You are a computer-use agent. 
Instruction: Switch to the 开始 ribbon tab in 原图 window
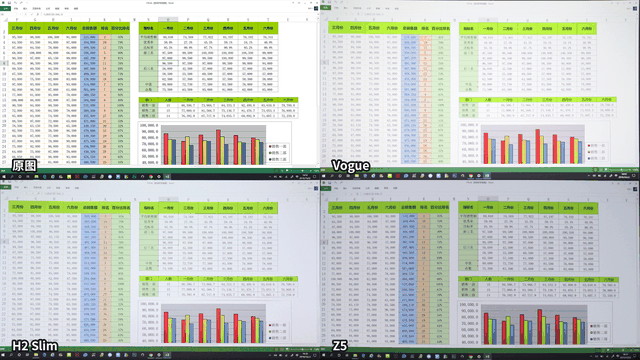[x=16, y=9]
